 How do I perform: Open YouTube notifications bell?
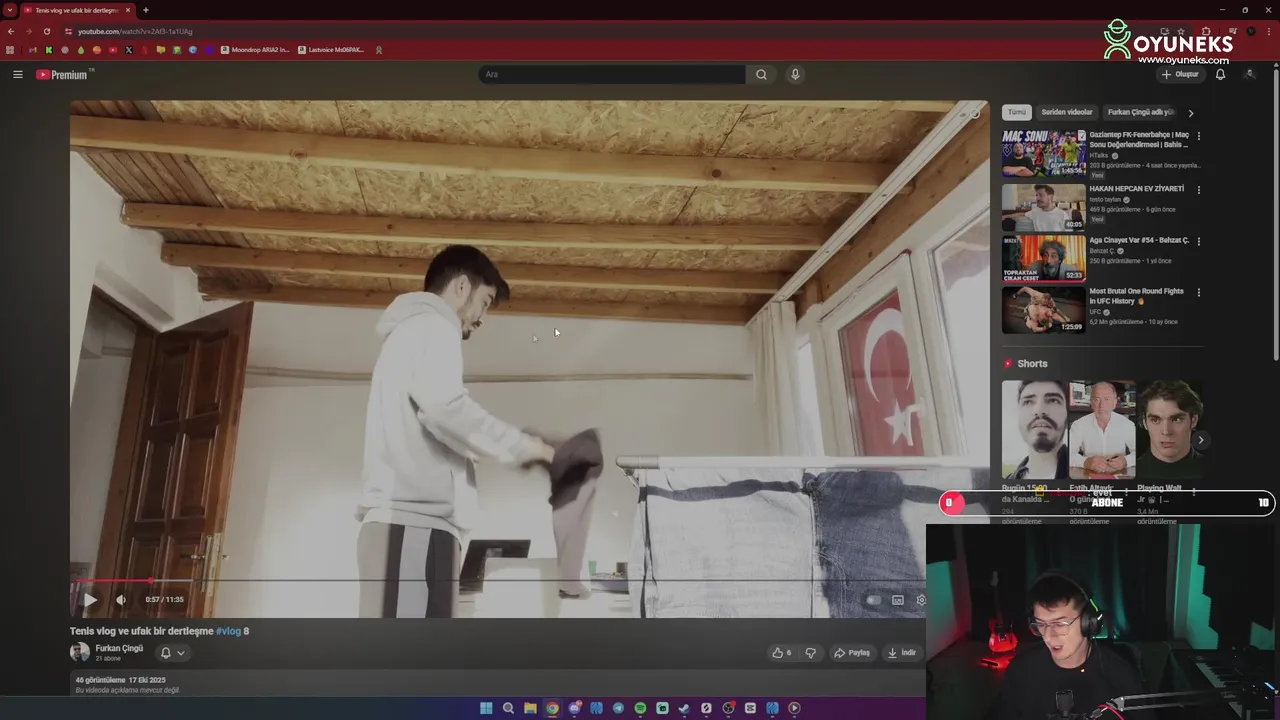[x=1220, y=74]
